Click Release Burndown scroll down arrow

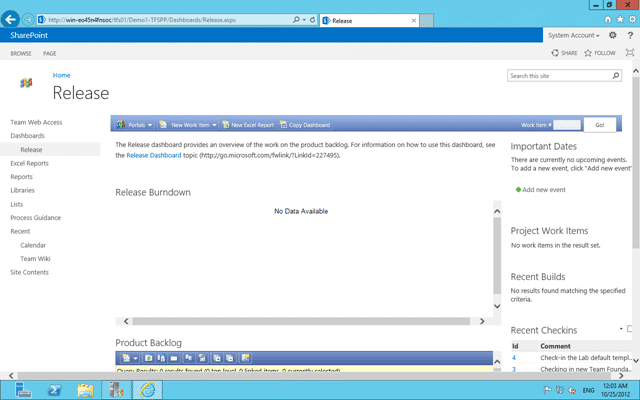497,306
